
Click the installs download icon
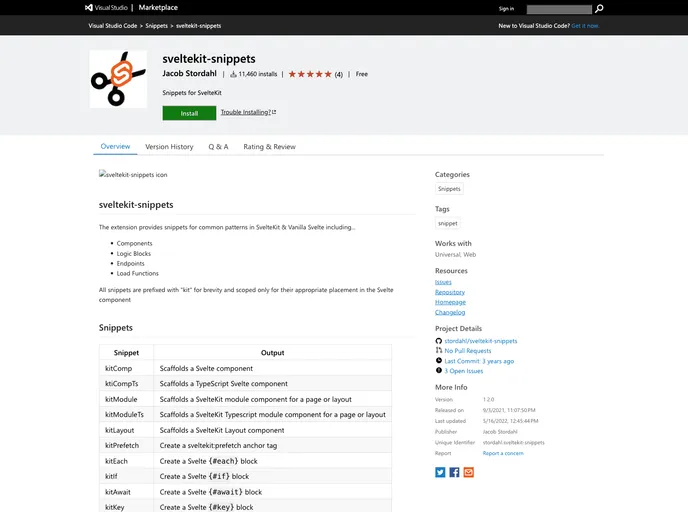tap(233, 74)
